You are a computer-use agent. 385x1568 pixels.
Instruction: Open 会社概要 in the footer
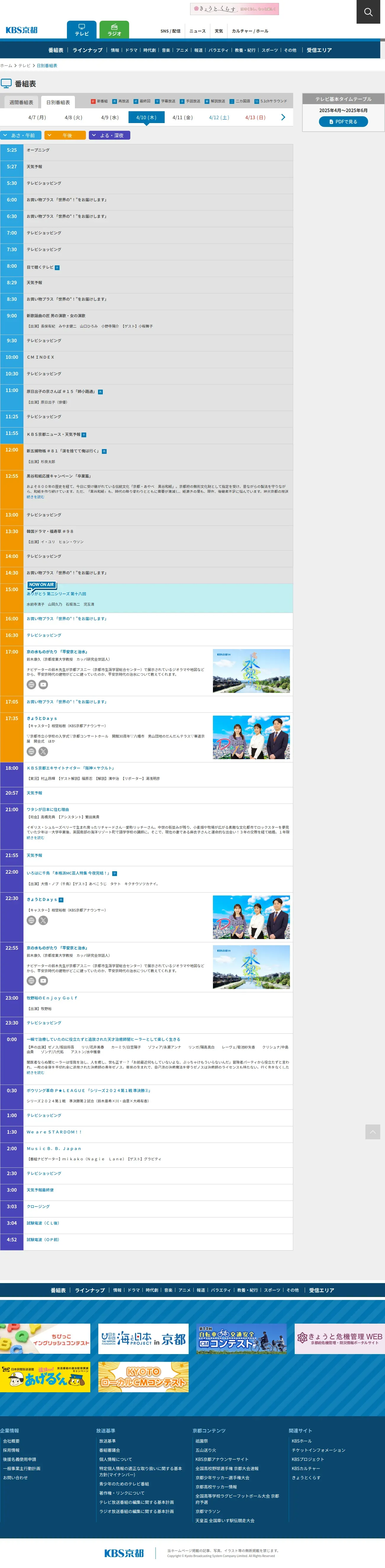(x=11, y=1441)
